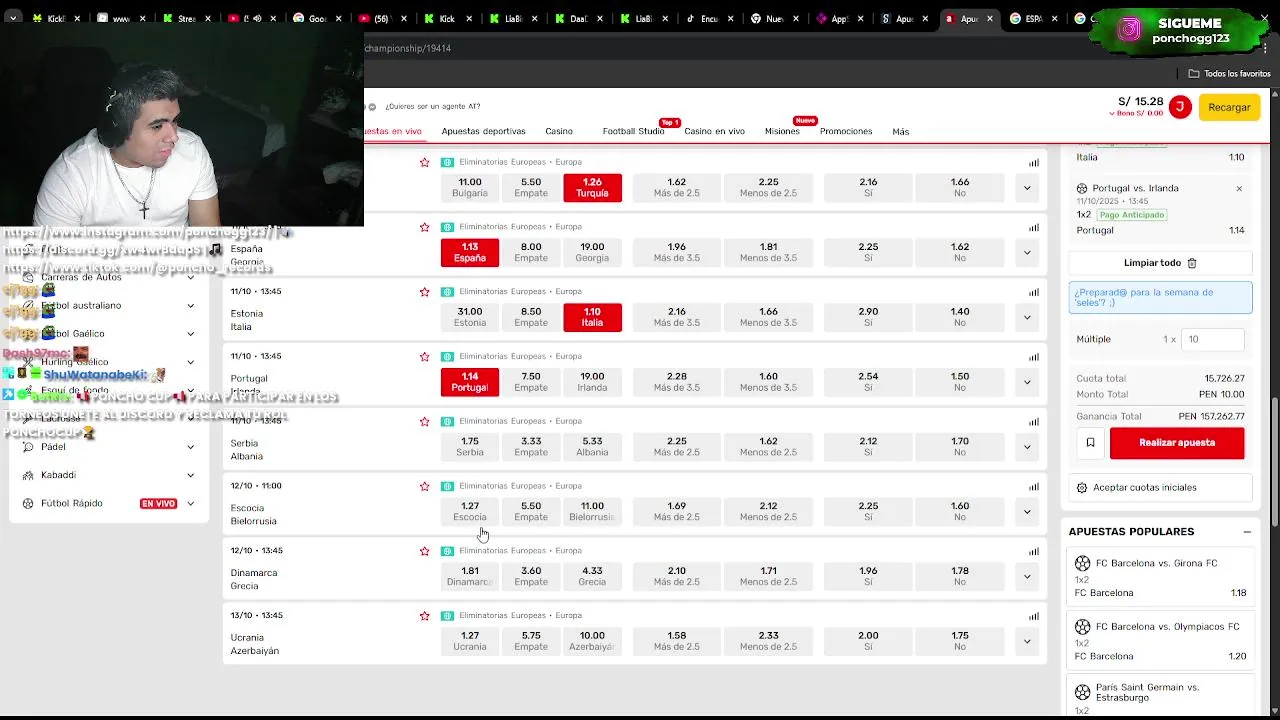Open statistics icon for Bulgaria vs Turquía
This screenshot has width=1280, height=720.
click(x=1034, y=163)
